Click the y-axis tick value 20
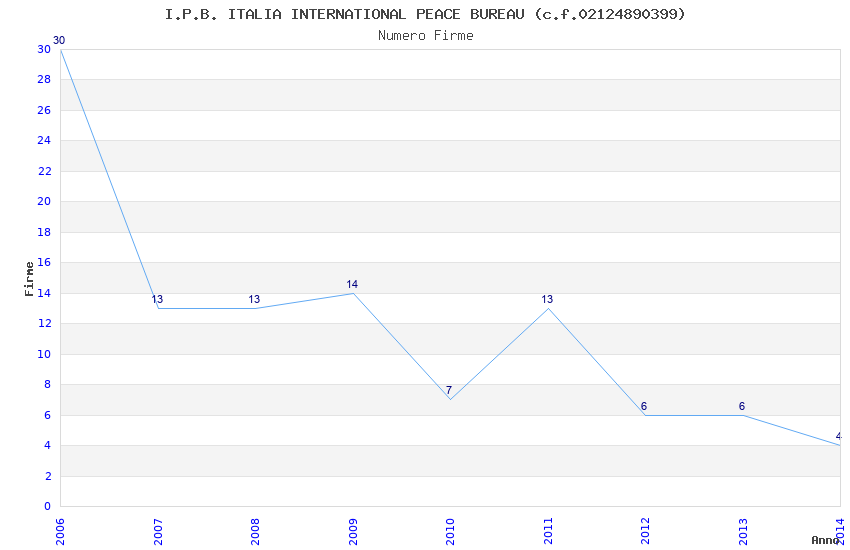Screen dimensions: 850x550 (44, 201)
